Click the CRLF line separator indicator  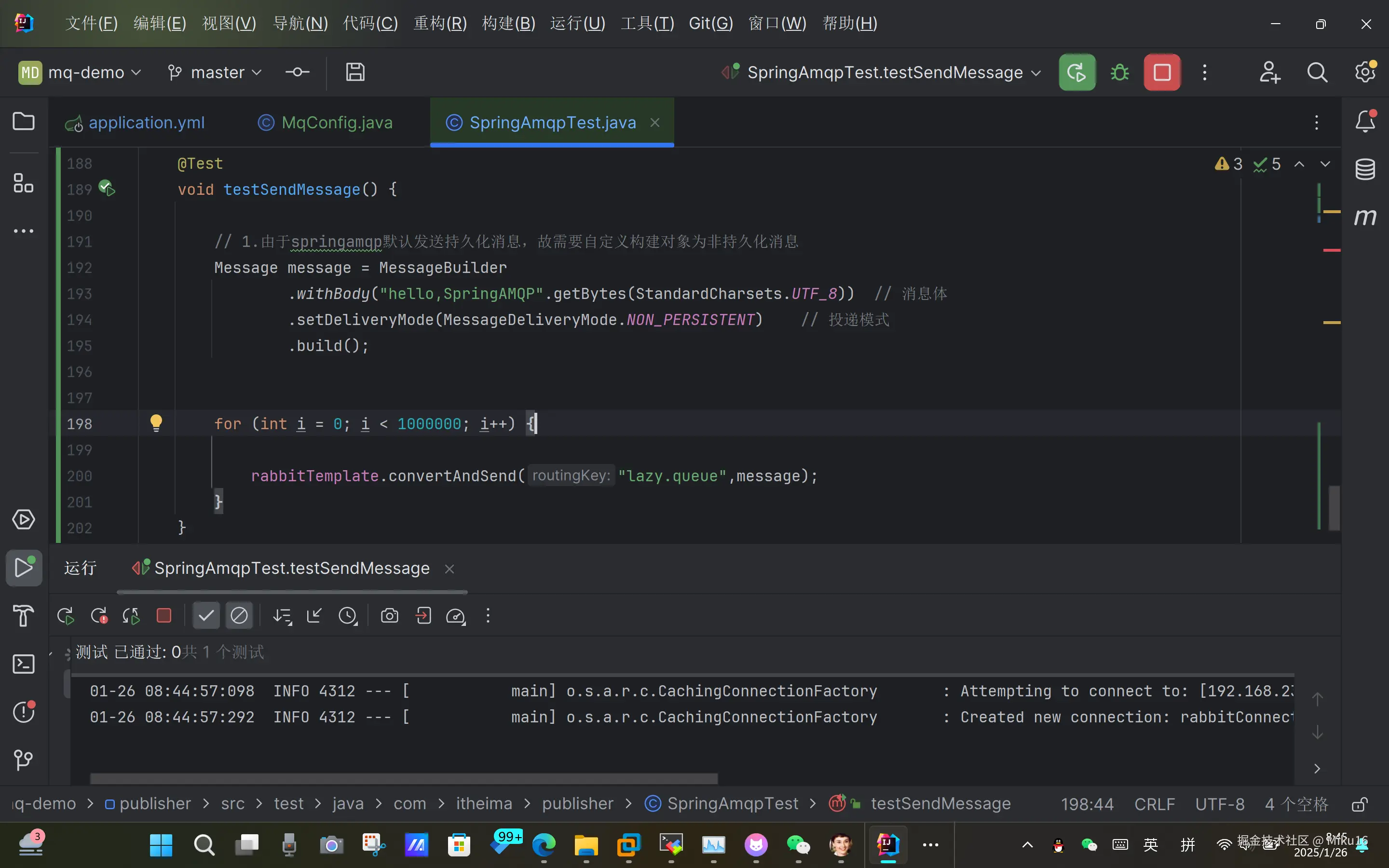point(1154,804)
